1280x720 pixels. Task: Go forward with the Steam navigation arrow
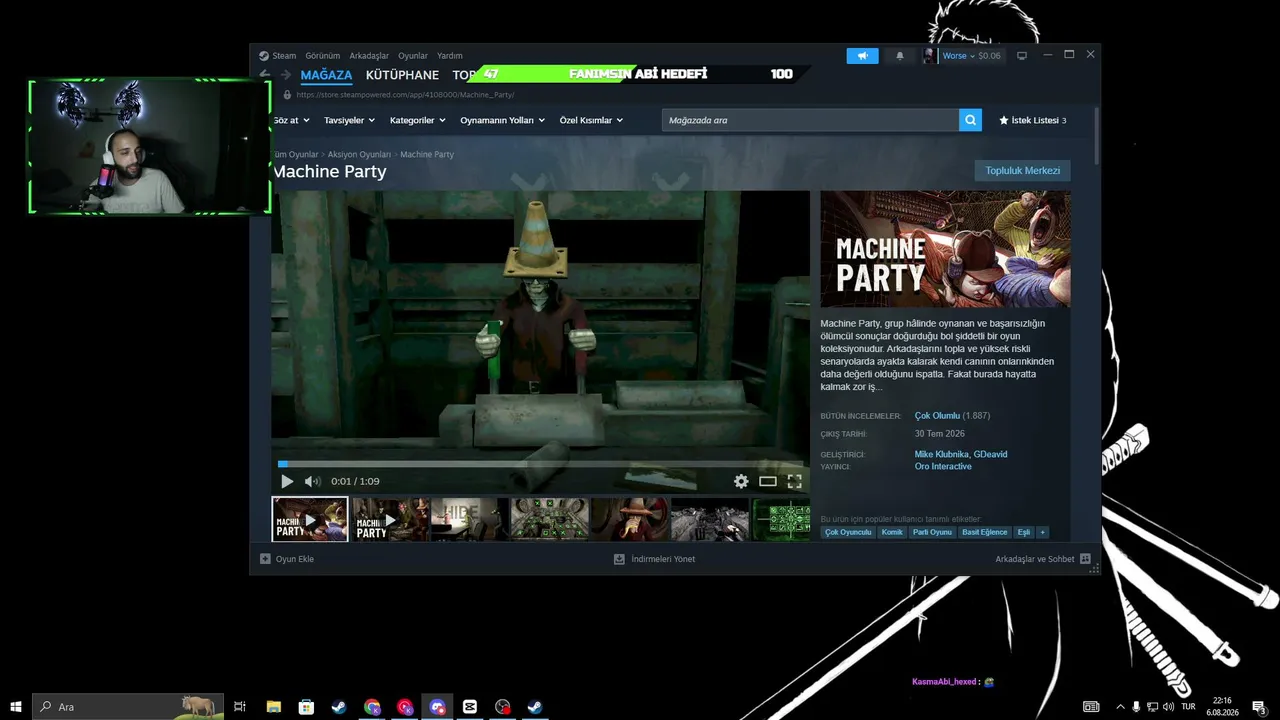(286, 75)
